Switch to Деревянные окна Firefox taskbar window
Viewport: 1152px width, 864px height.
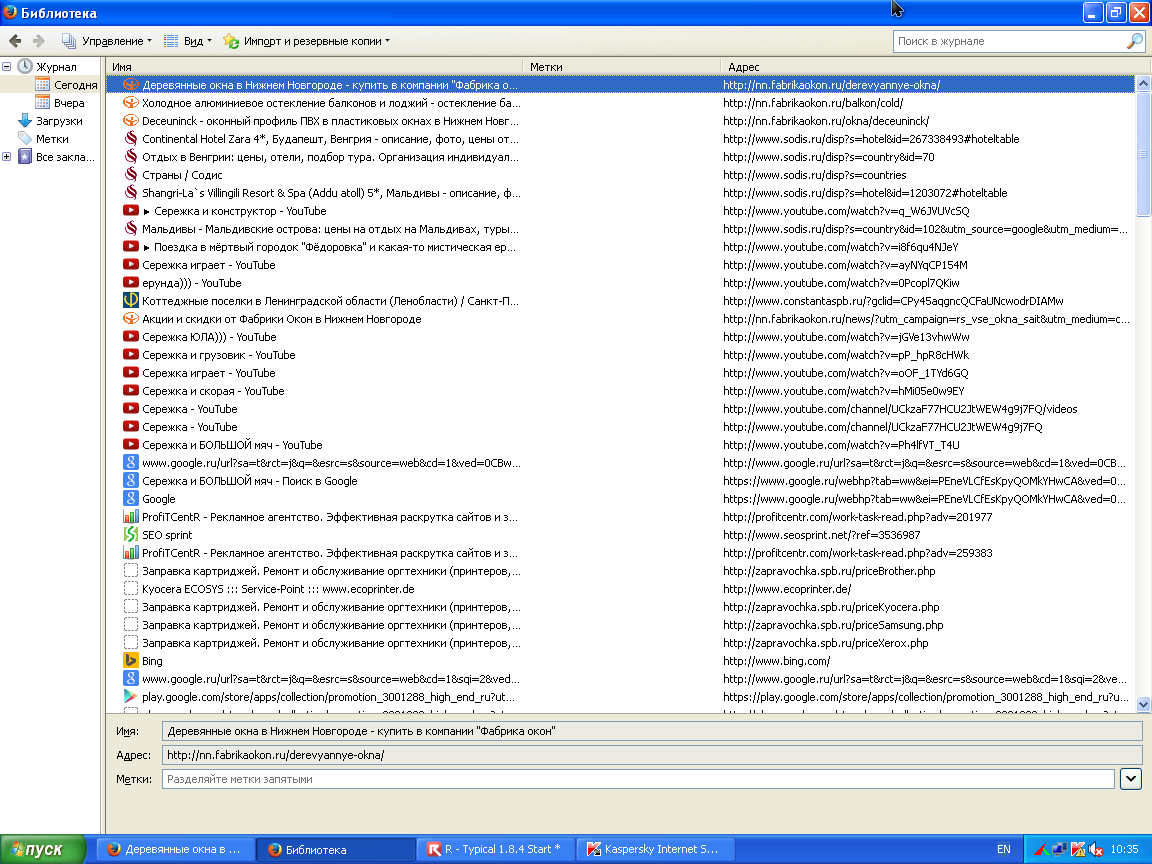point(176,849)
